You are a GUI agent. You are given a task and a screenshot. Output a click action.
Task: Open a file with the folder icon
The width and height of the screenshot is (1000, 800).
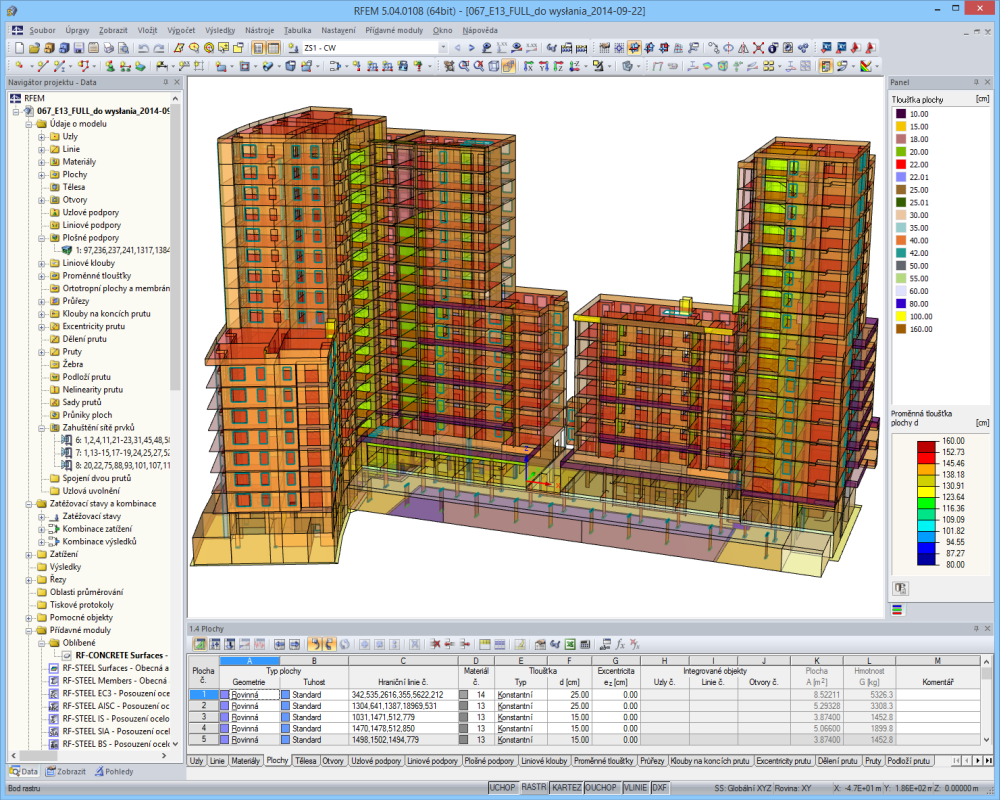tap(34, 48)
